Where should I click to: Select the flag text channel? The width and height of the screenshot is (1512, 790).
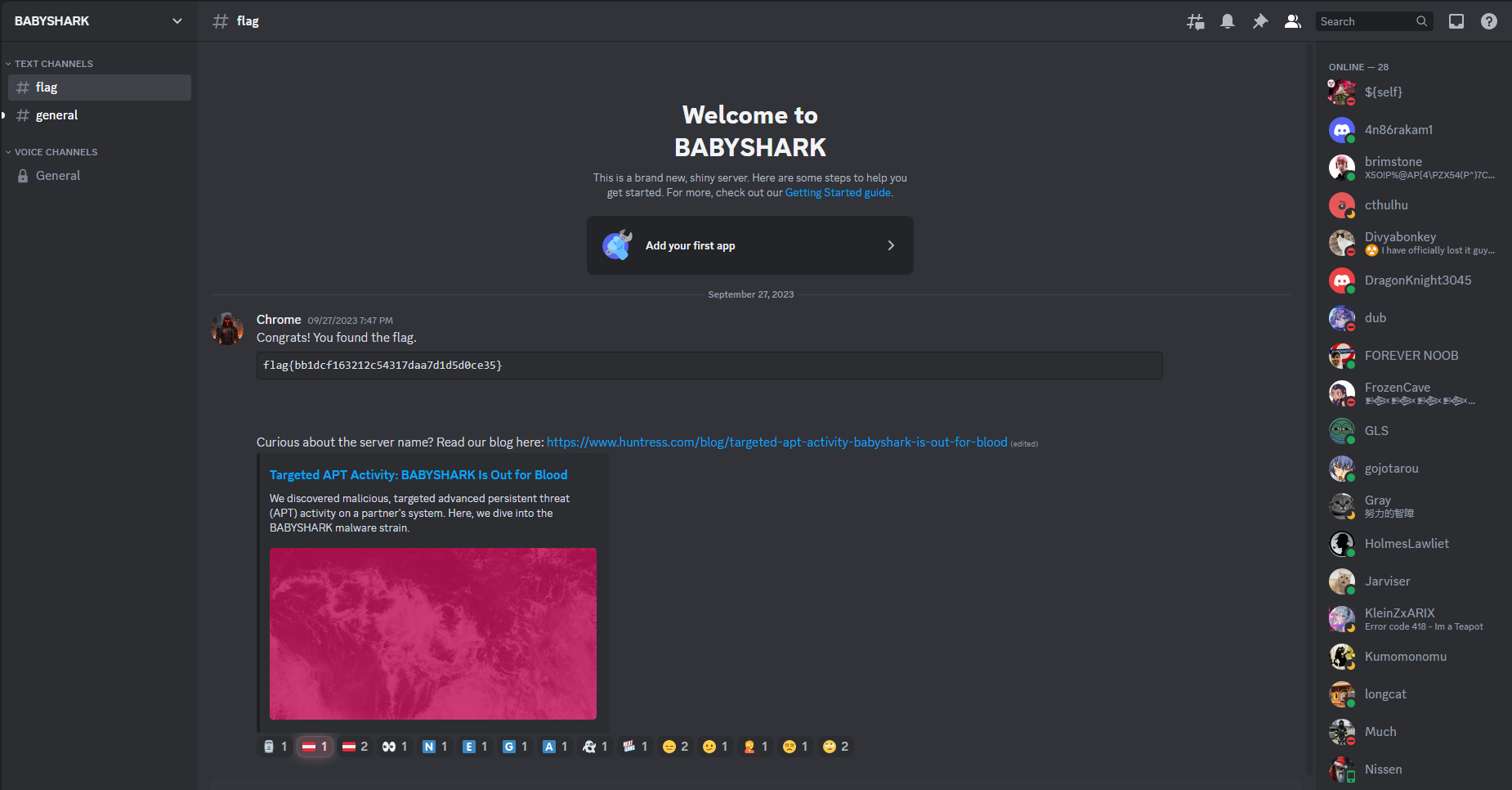(x=100, y=88)
